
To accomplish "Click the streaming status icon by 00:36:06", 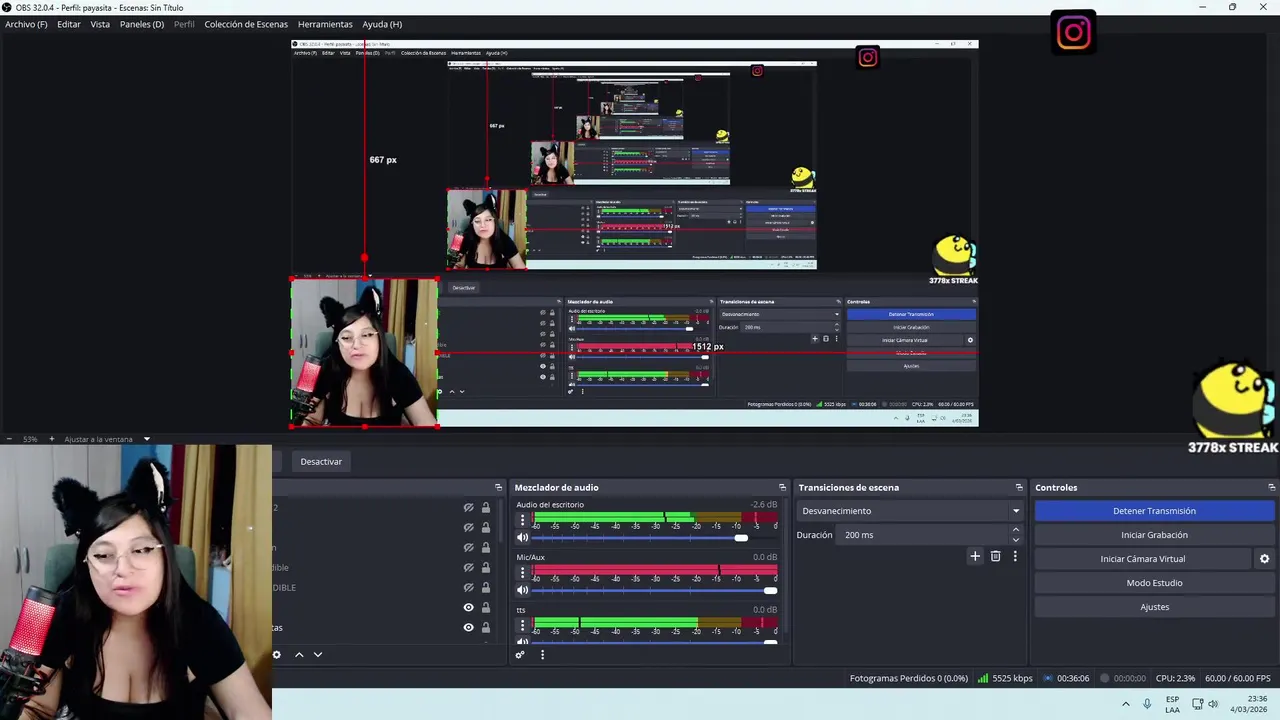I will point(1048,678).
